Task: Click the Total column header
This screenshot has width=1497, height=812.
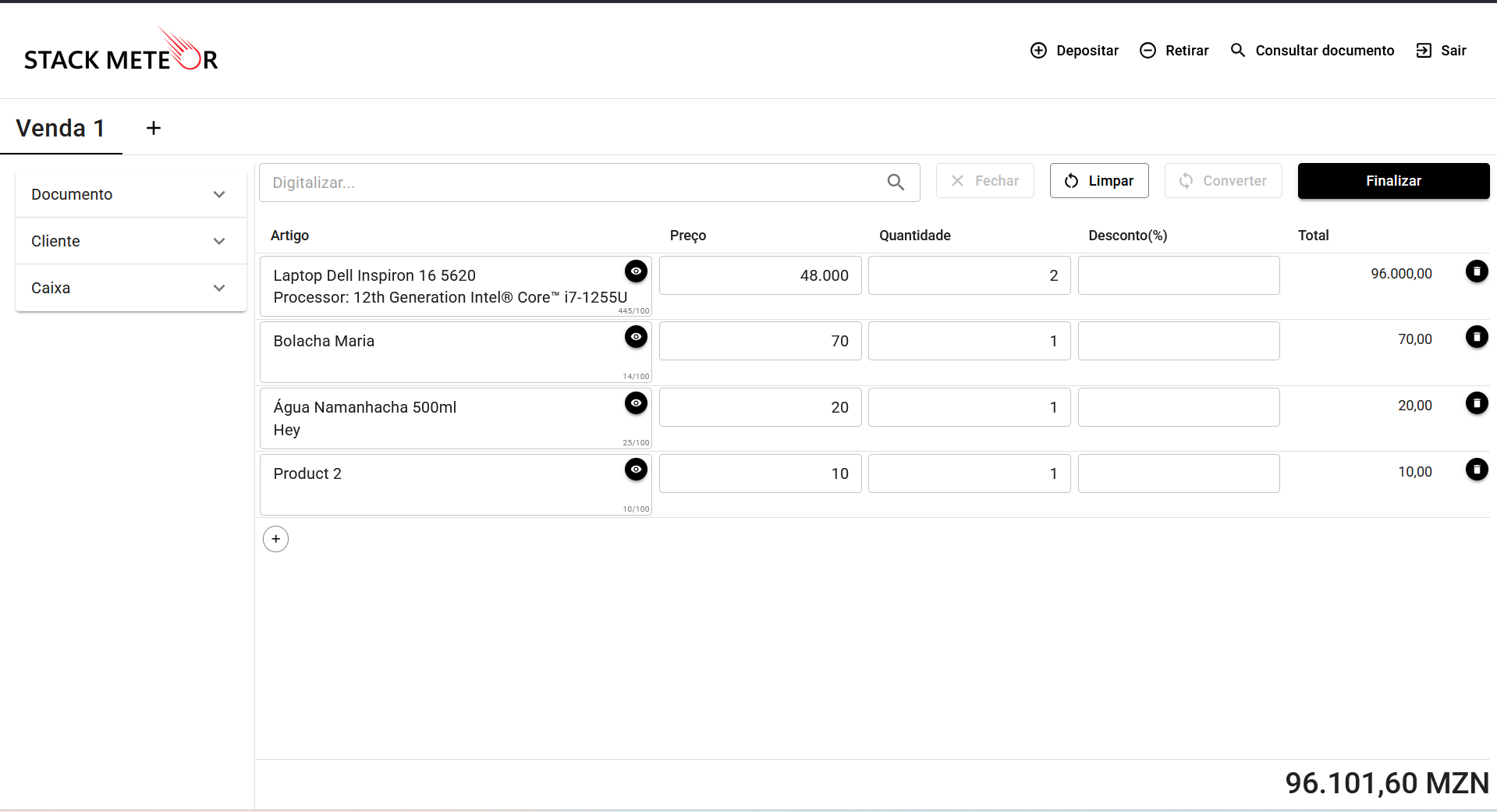Action: [1313, 236]
